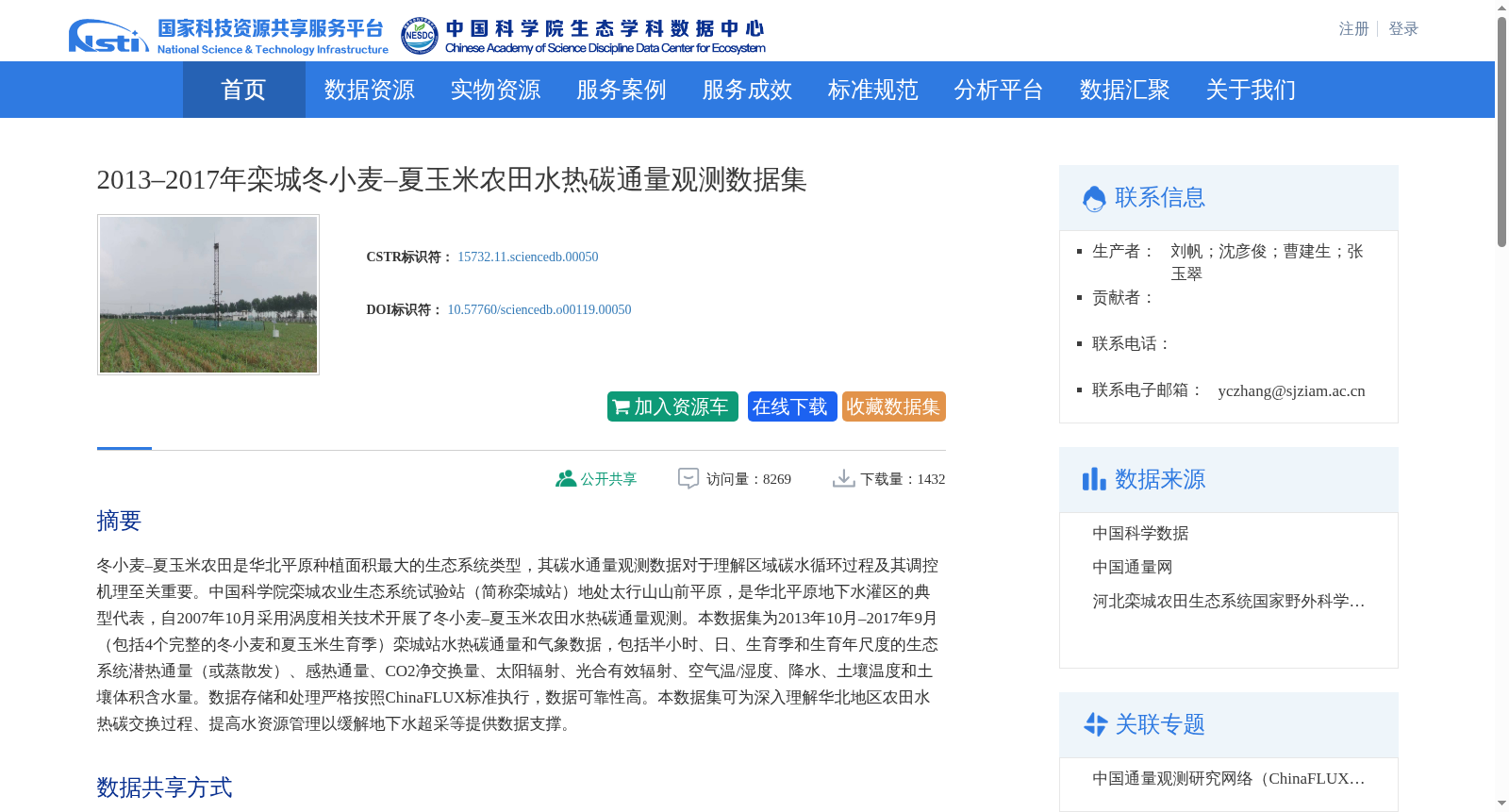This screenshot has height=812, width=1509.
Task: Click the 公开共享 people icon
Action: (566, 478)
